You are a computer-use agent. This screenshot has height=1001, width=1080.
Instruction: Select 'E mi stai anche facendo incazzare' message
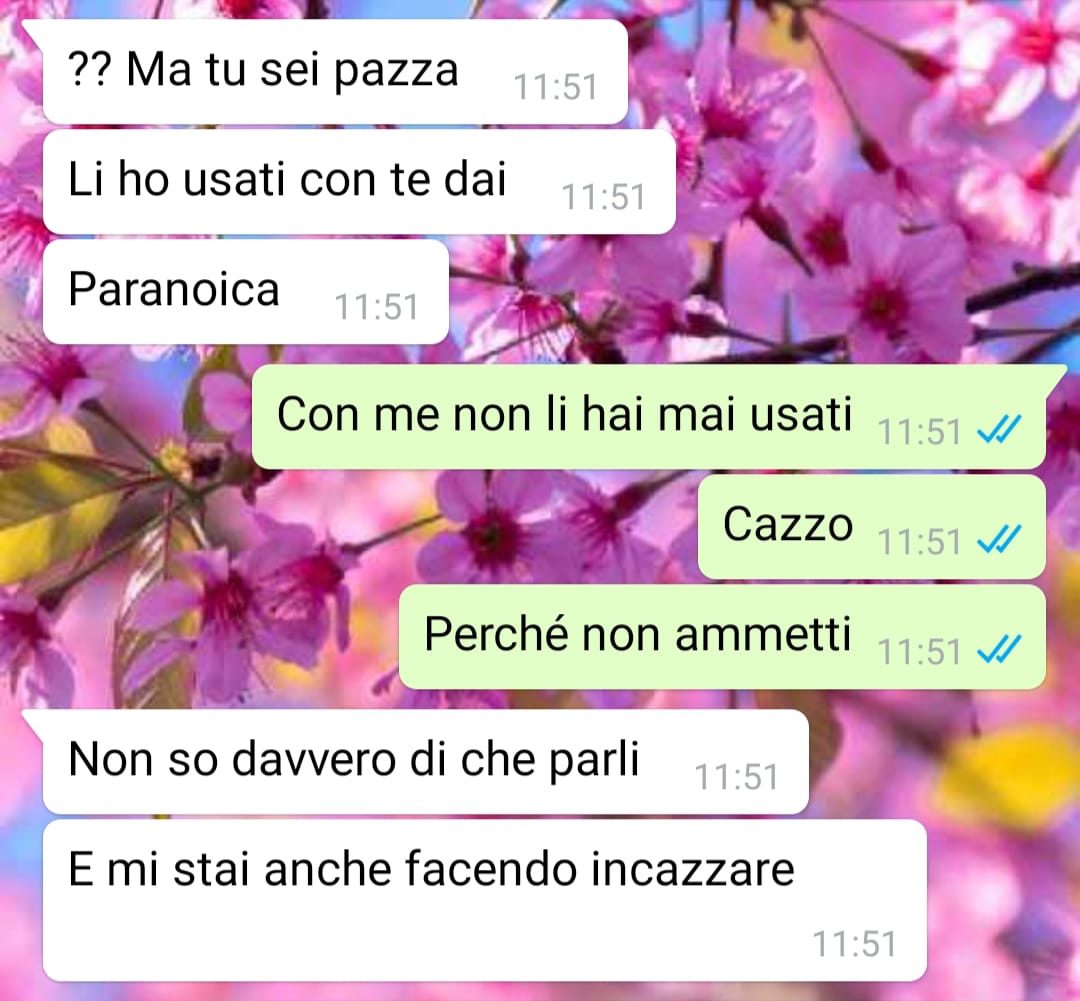(x=485, y=900)
